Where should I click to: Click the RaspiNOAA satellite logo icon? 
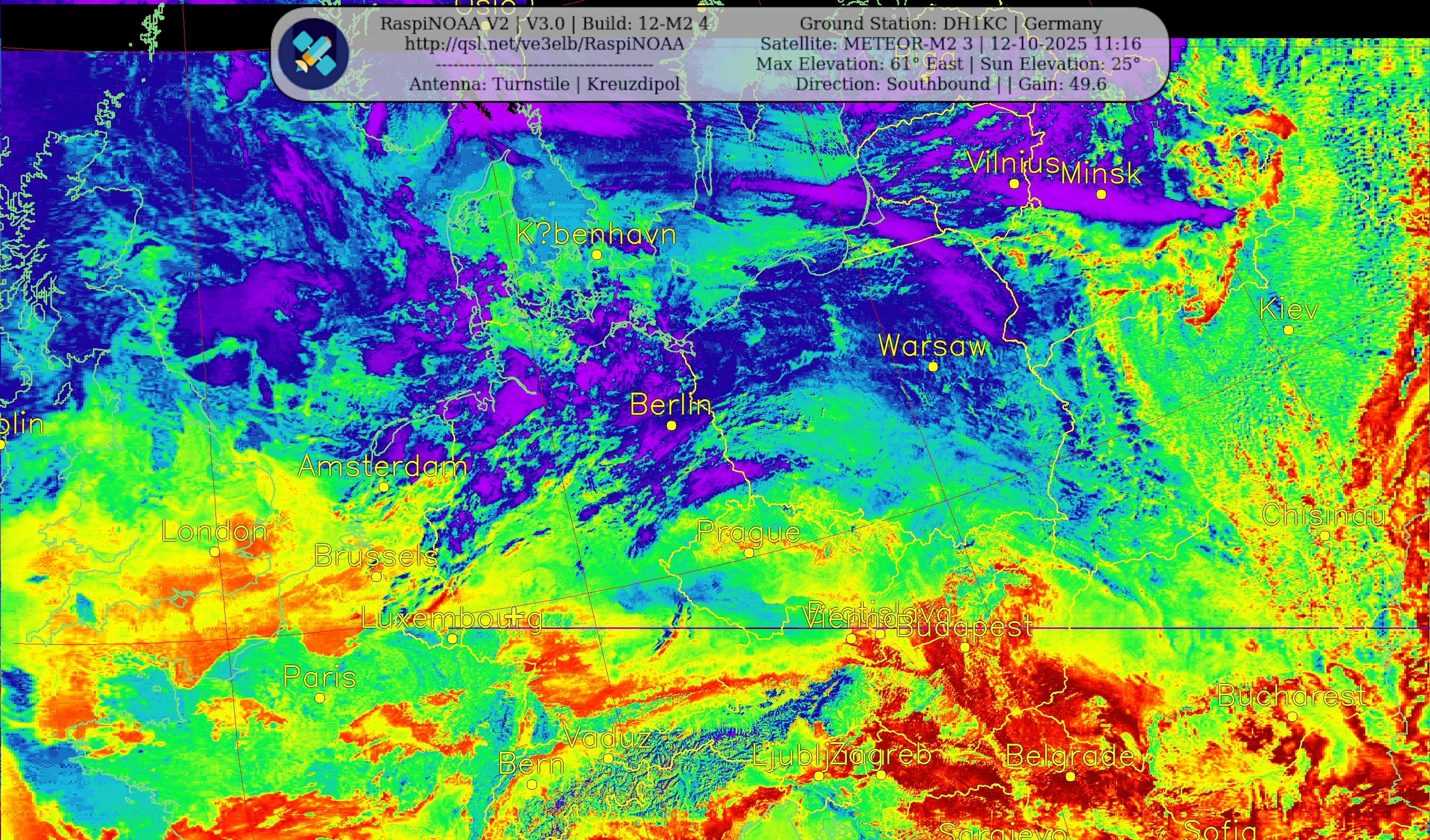[314, 54]
